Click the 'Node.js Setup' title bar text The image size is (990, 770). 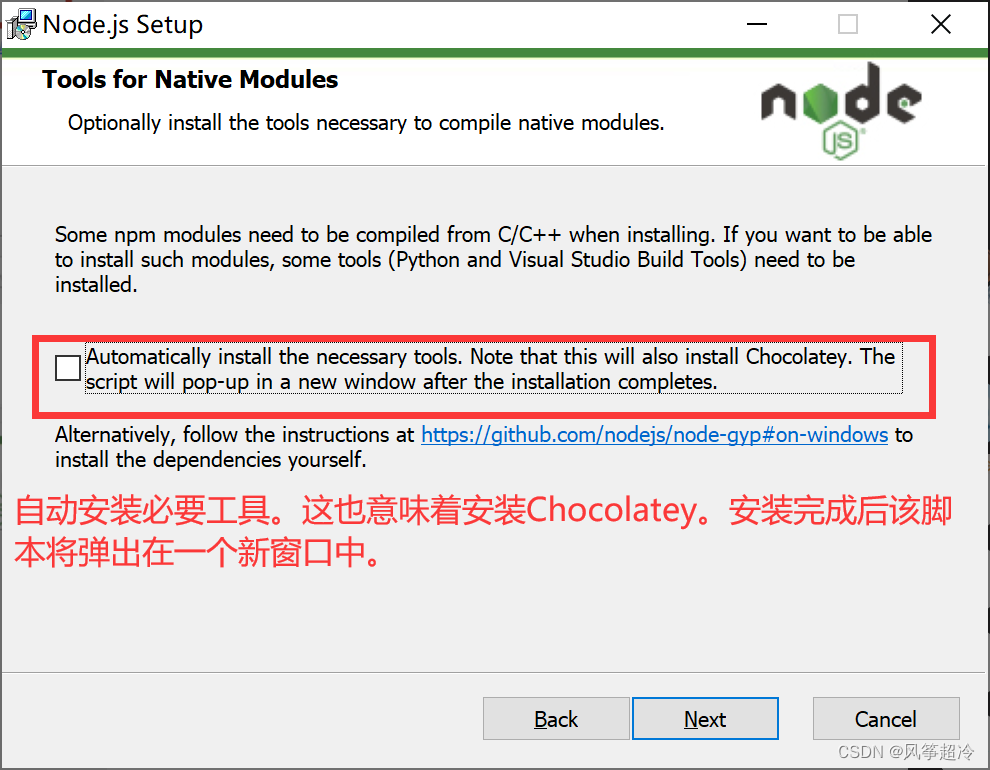[123, 25]
